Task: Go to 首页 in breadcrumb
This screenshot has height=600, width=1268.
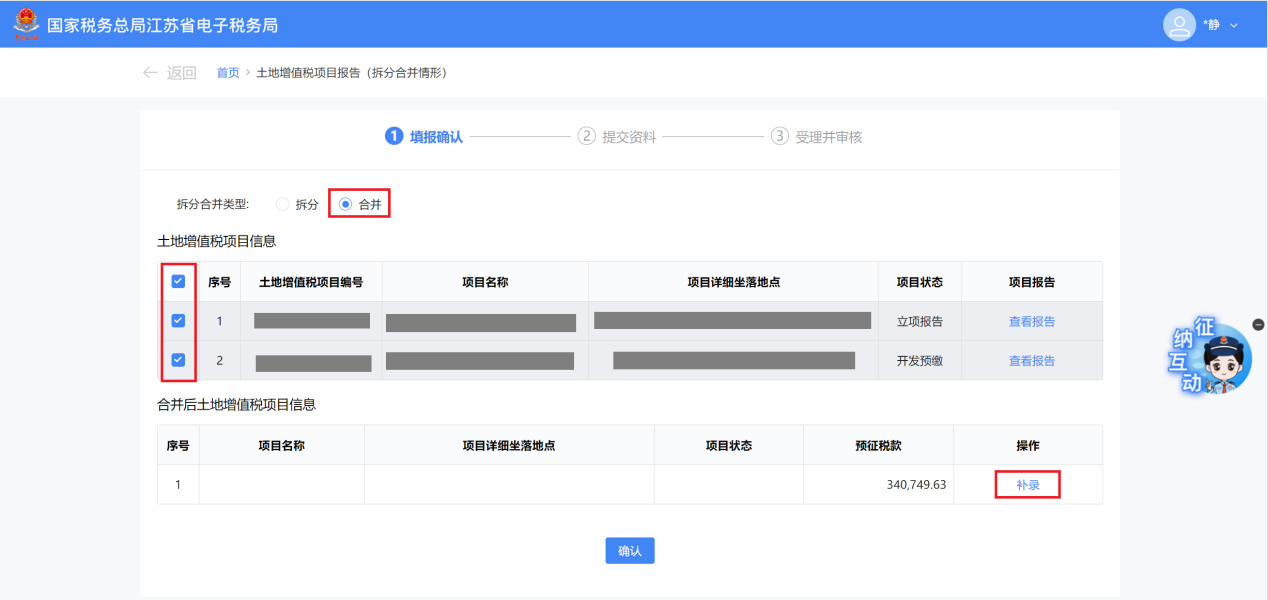Action: coord(228,73)
